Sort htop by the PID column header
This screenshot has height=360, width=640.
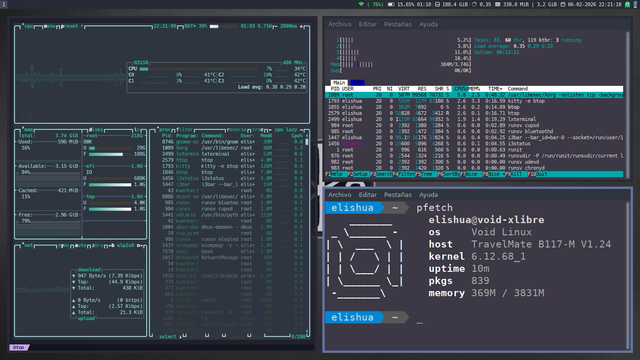tap(335, 89)
